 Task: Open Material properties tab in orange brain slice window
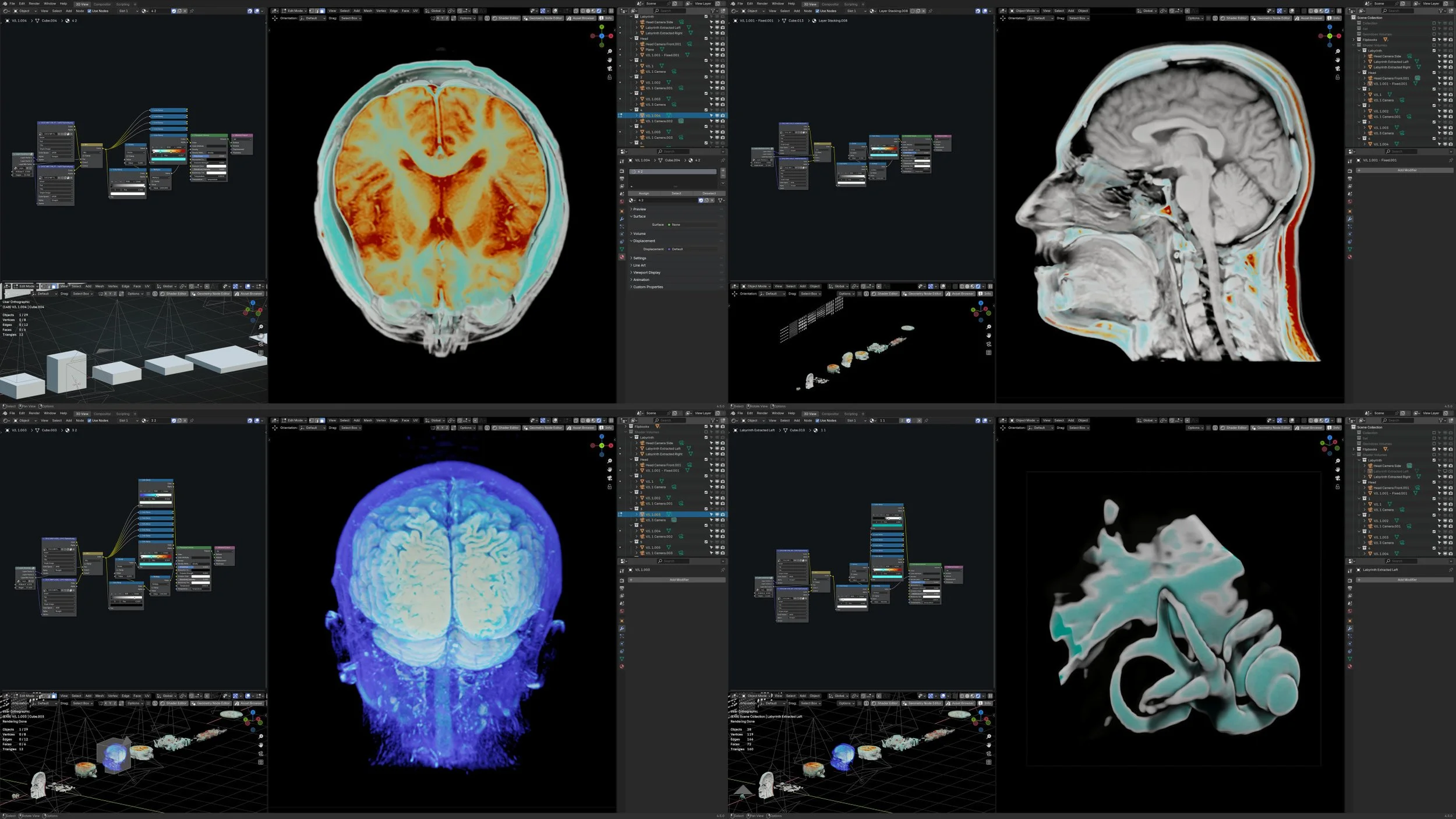tap(621, 257)
